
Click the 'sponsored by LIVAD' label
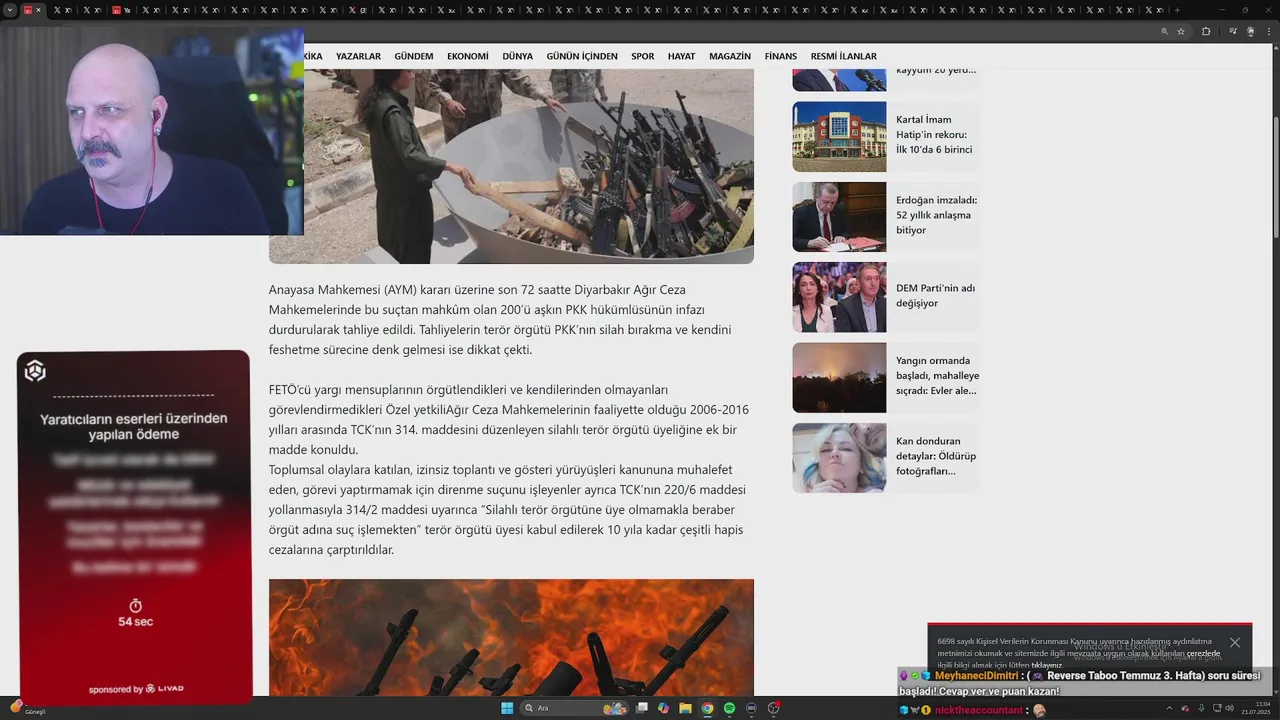click(136, 689)
